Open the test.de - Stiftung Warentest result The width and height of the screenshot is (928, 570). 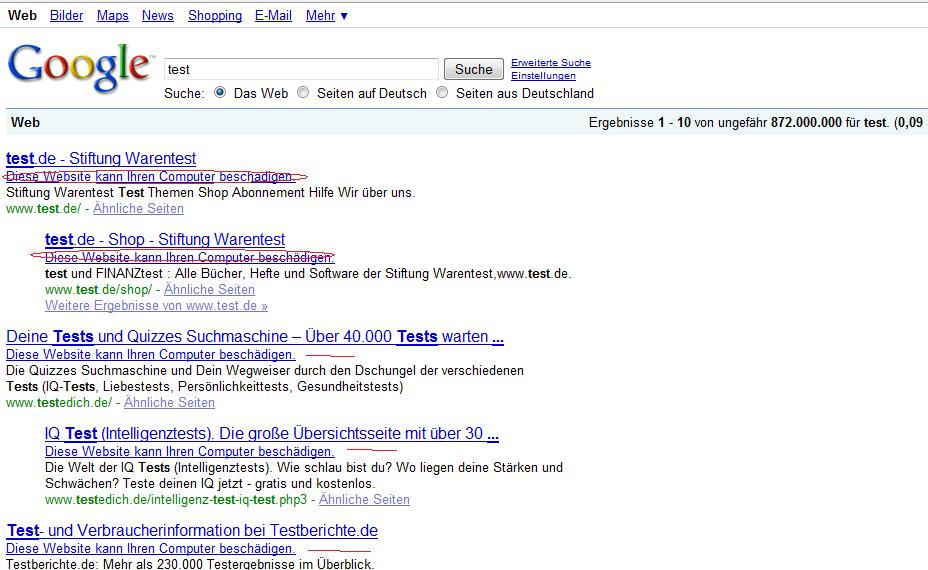tap(101, 159)
